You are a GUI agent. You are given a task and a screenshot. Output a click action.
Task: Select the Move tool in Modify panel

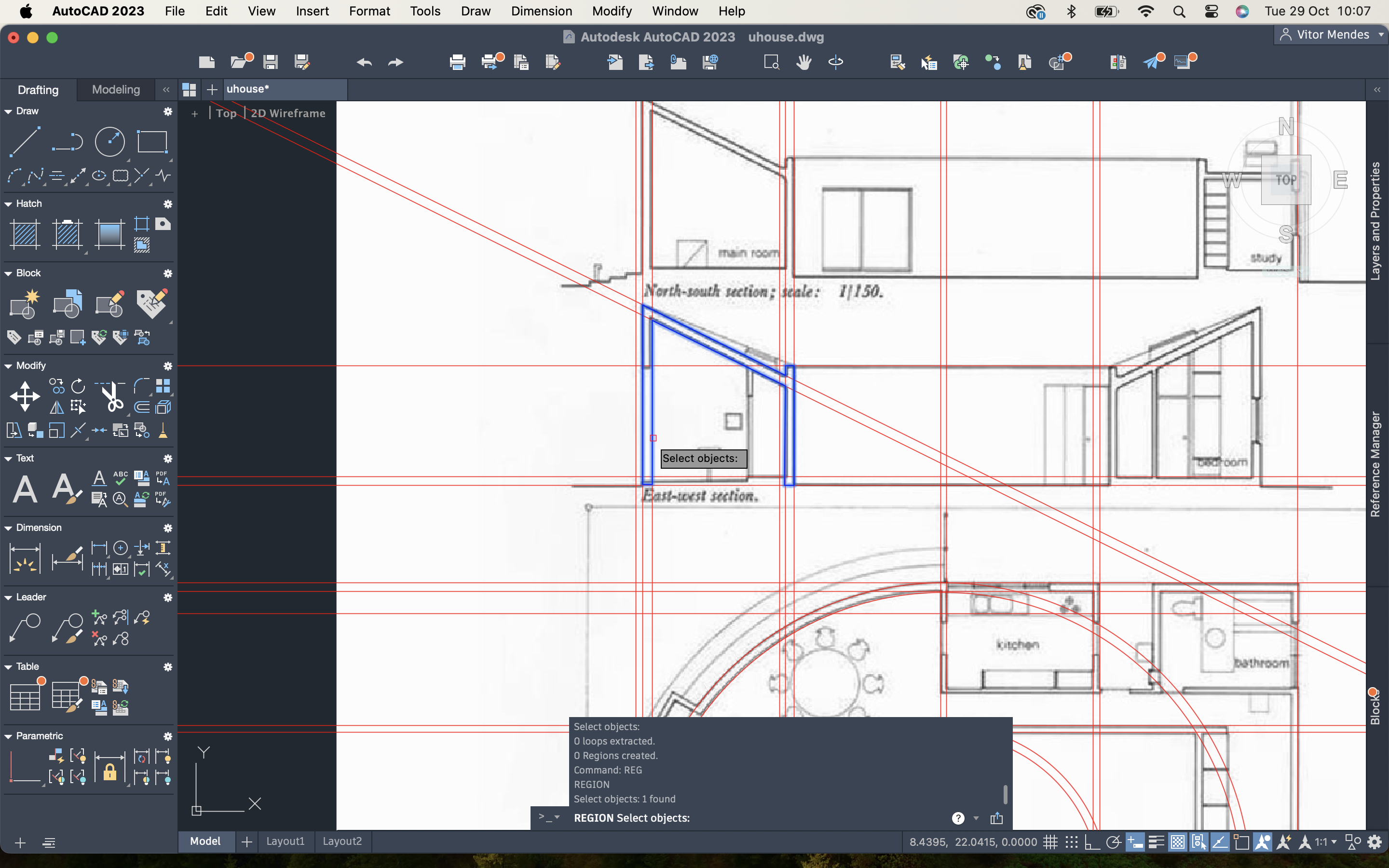pos(25,397)
